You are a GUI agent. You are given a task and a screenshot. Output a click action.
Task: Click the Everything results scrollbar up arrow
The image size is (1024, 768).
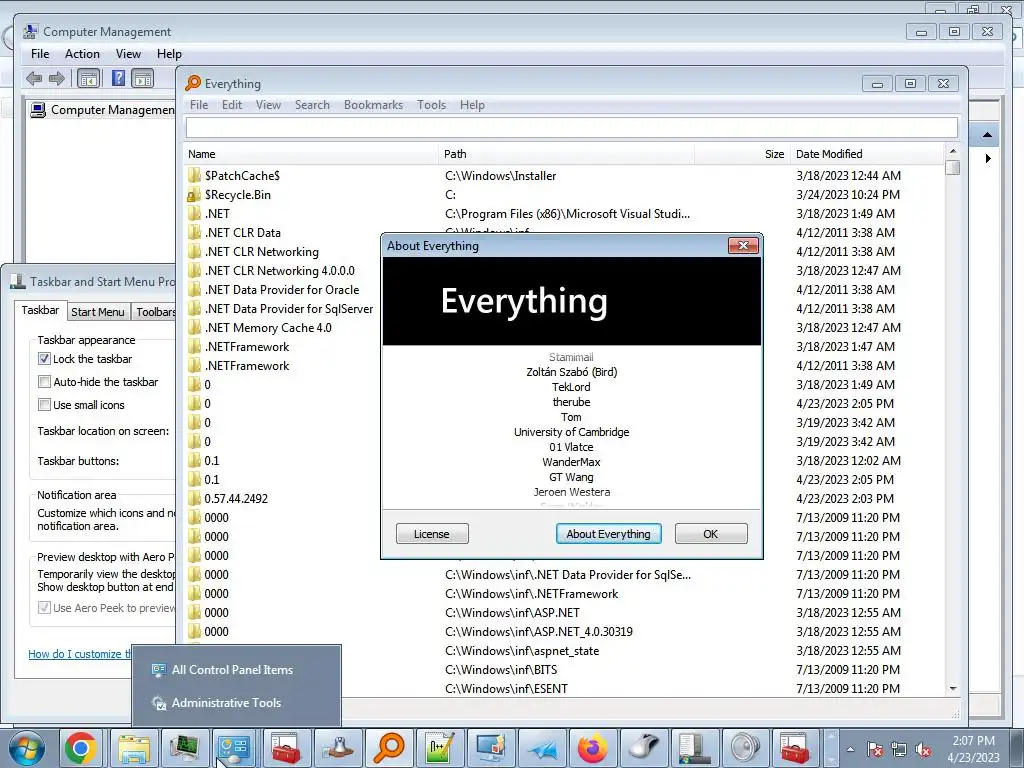click(953, 152)
